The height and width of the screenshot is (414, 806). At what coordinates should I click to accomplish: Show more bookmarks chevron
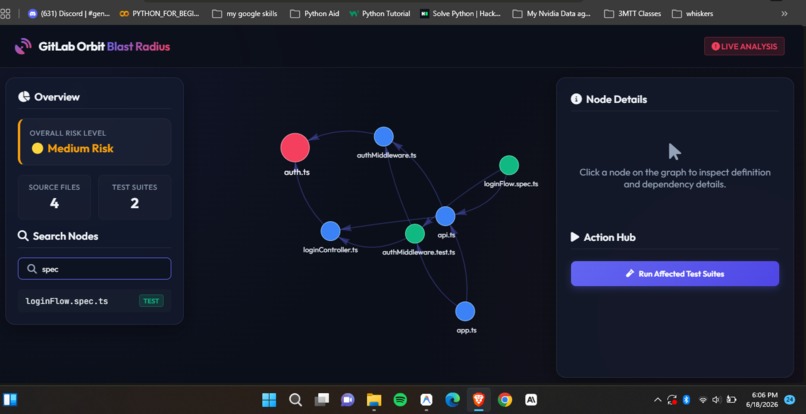coord(784,14)
